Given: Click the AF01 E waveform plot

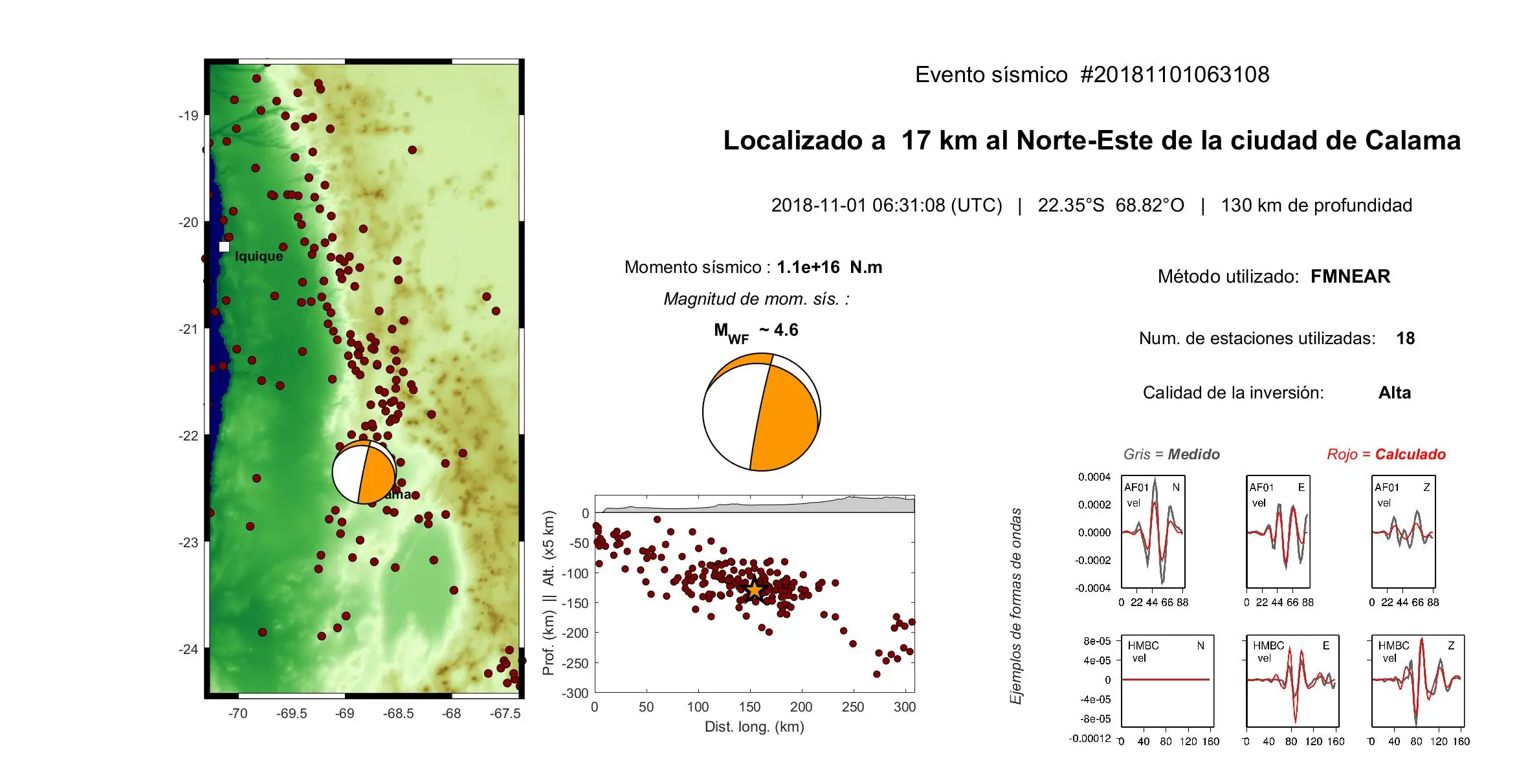Looking at the screenshot, I should 1278,532.
